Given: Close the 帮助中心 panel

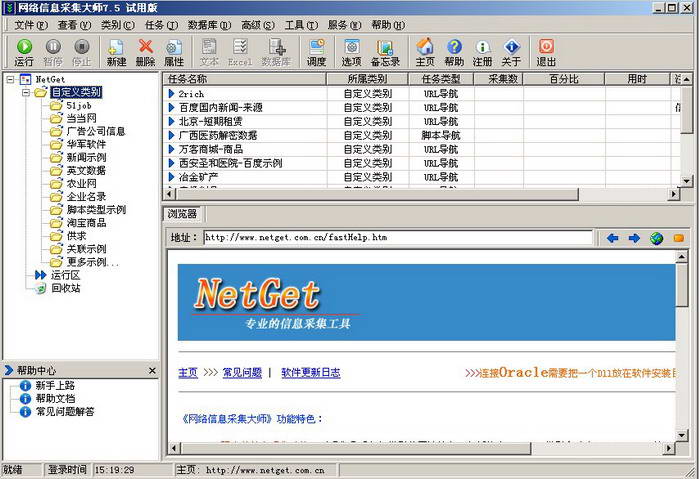Looking at the screenshot, I should pyautogui.click(x=152, y=371).
